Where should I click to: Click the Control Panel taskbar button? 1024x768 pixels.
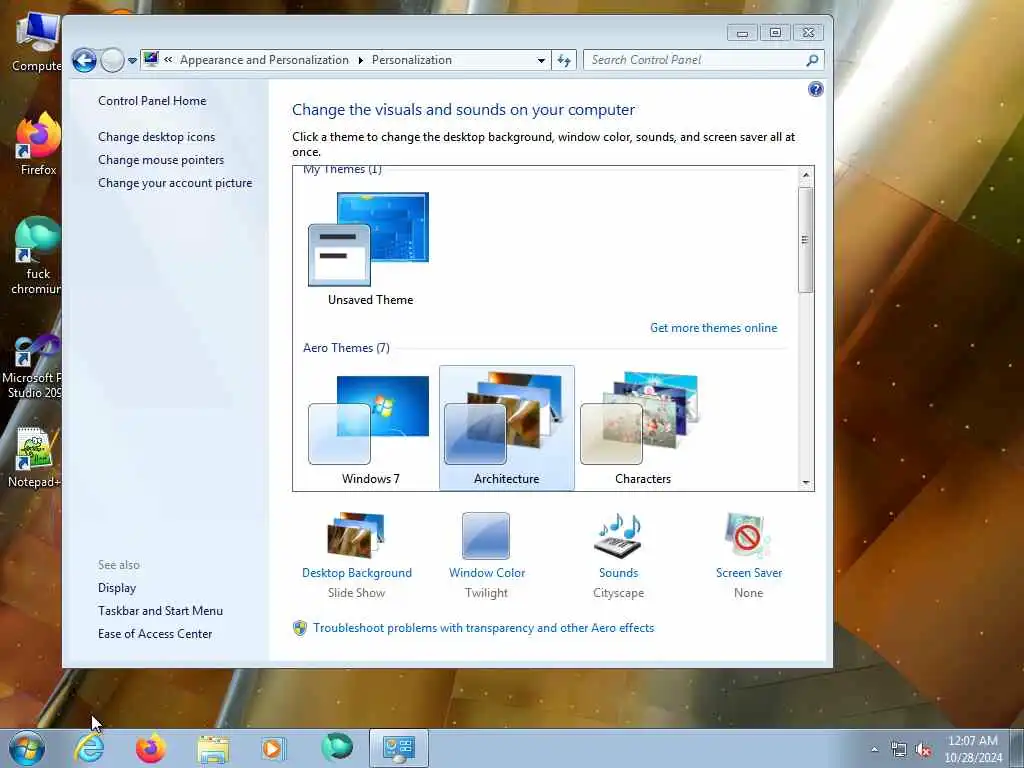pyautogui.click(x=398, y=748)
